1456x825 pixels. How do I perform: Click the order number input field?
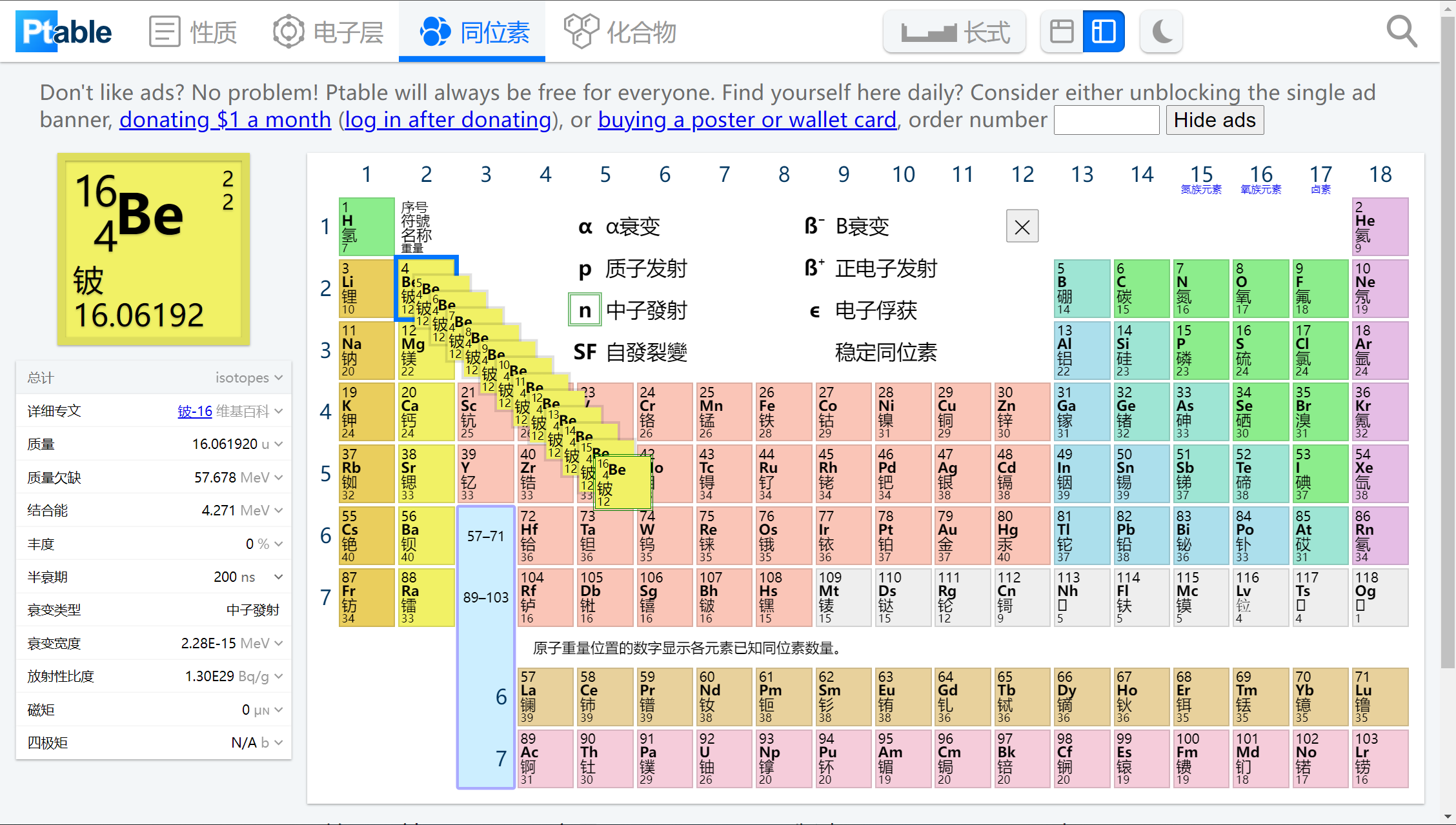tap(1106, 119)
